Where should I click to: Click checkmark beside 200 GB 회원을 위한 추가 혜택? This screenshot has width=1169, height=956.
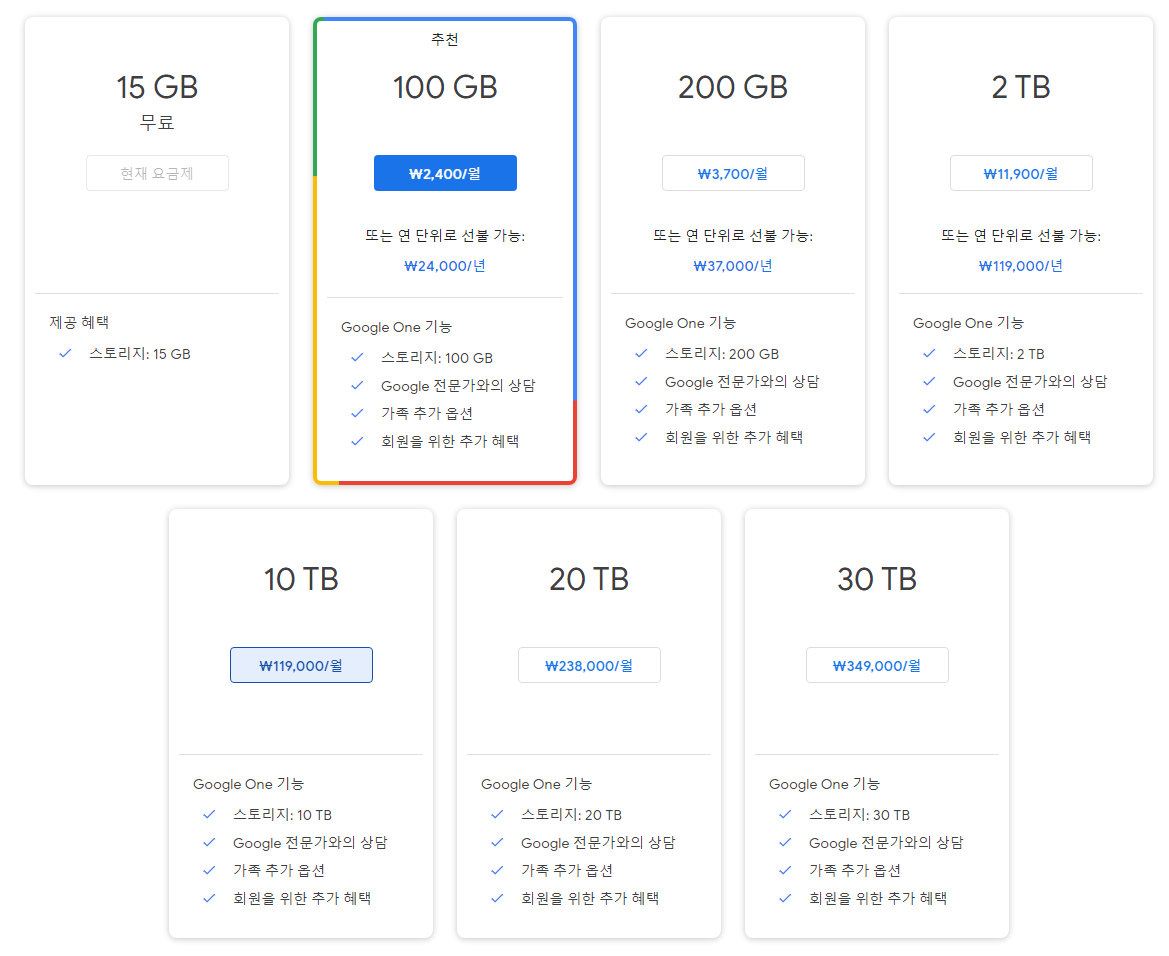(x=641, y=437)
